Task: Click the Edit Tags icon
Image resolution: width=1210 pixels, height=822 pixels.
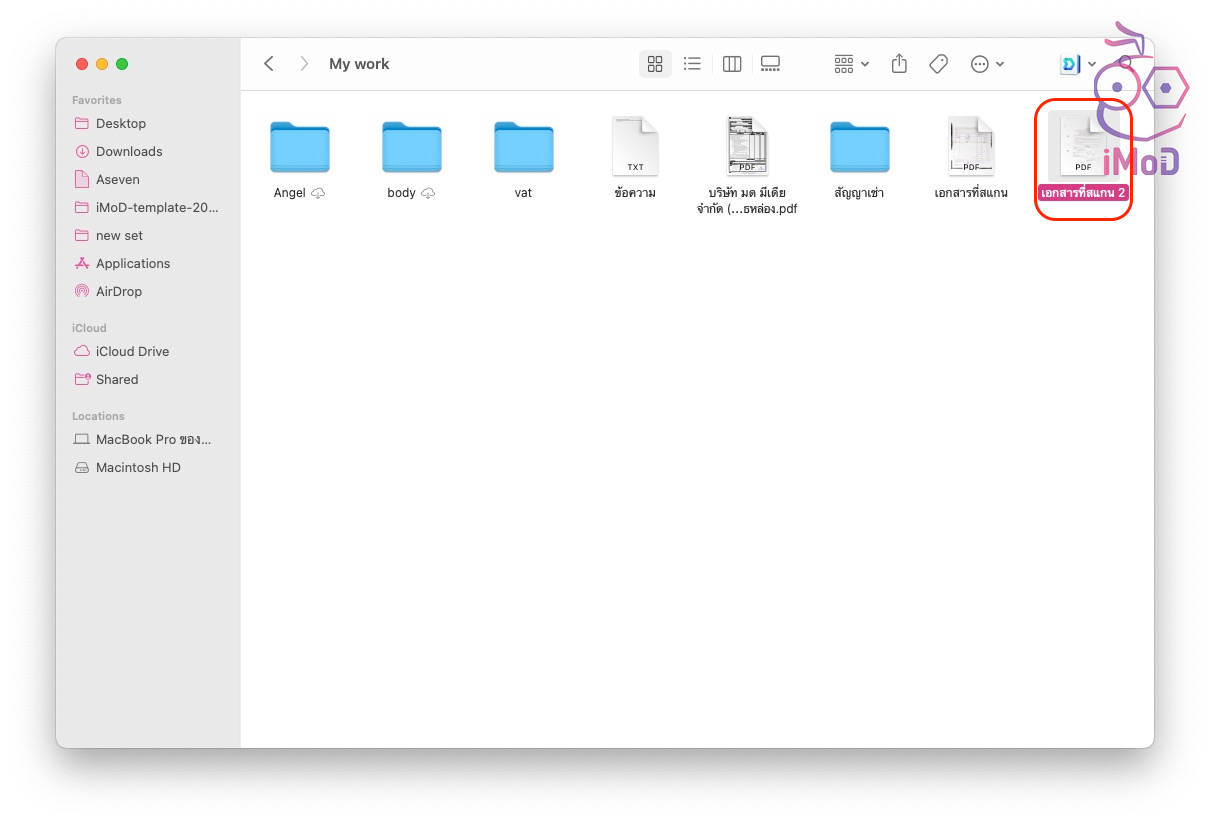Action: [938, 64]
